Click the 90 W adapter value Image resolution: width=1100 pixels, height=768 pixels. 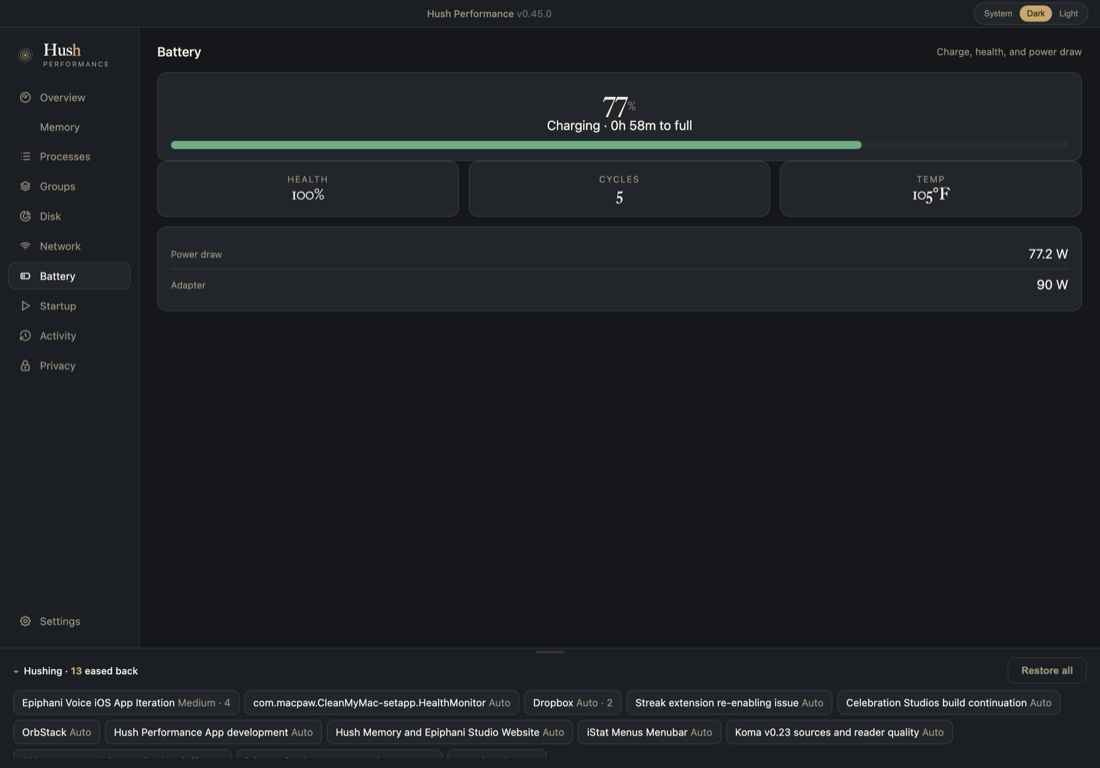pos(1052,285)
